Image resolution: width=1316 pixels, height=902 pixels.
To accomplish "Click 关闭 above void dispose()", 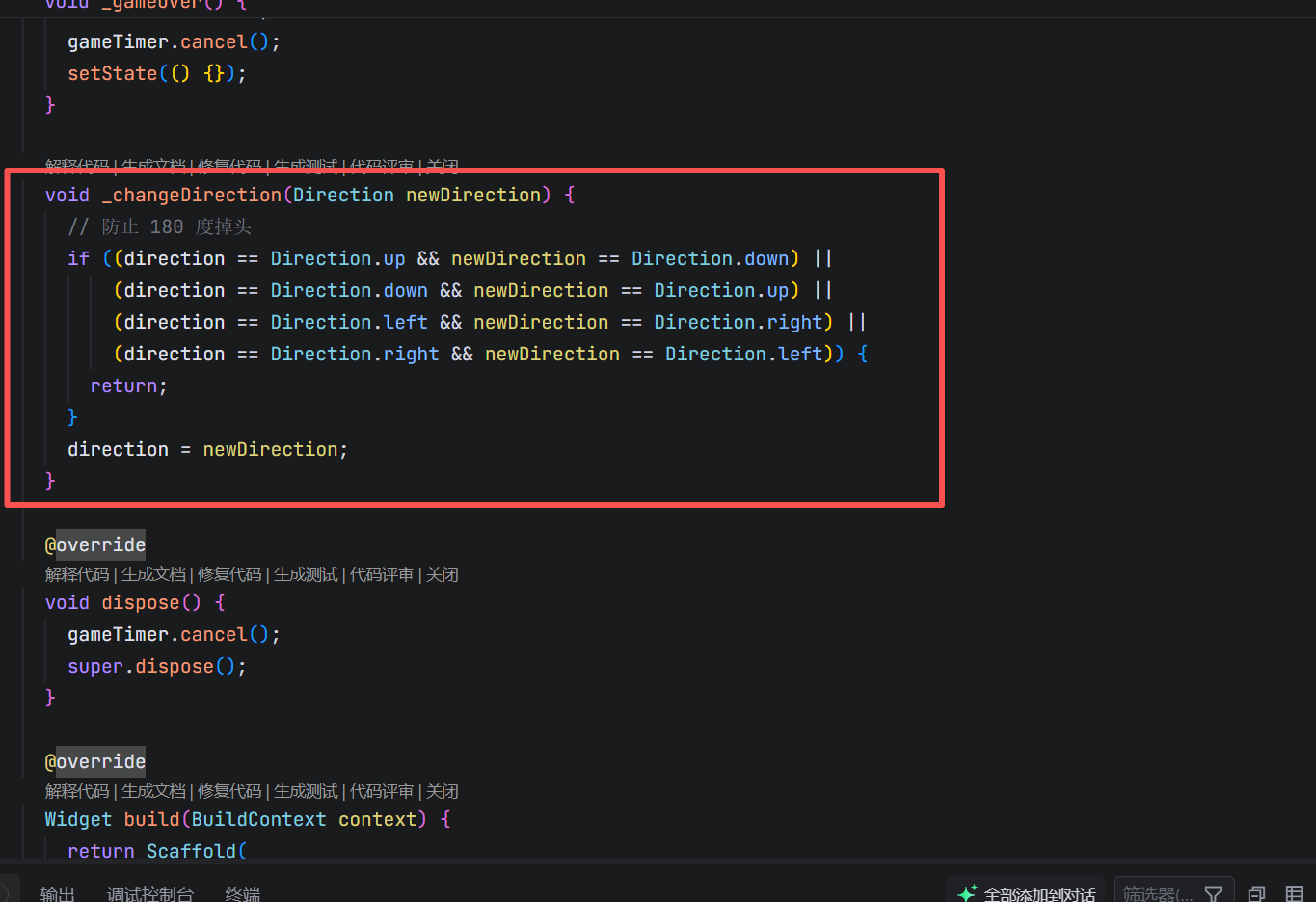I will (443, 574).
